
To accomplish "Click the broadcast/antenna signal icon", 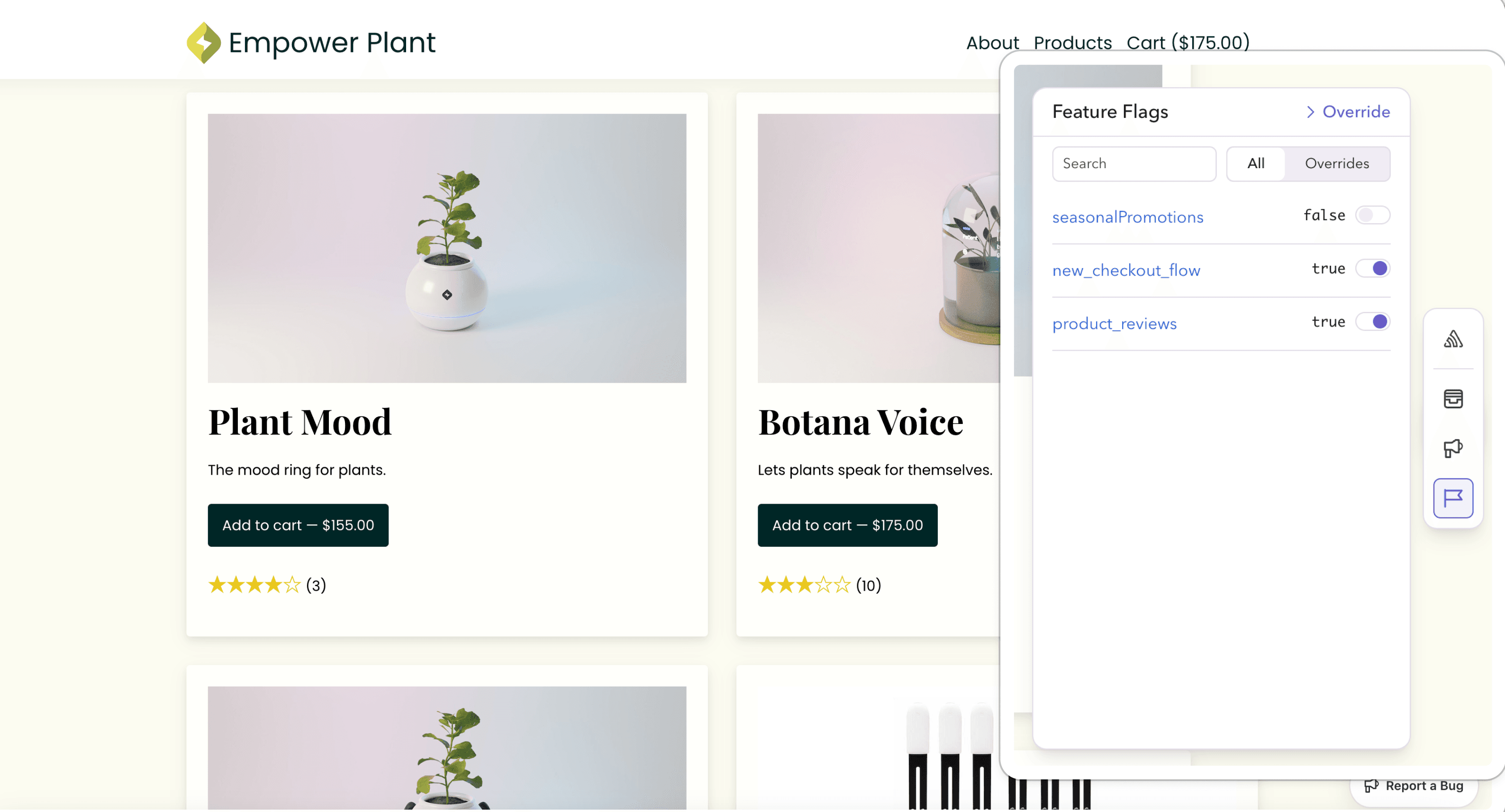I will [1453, 339].
